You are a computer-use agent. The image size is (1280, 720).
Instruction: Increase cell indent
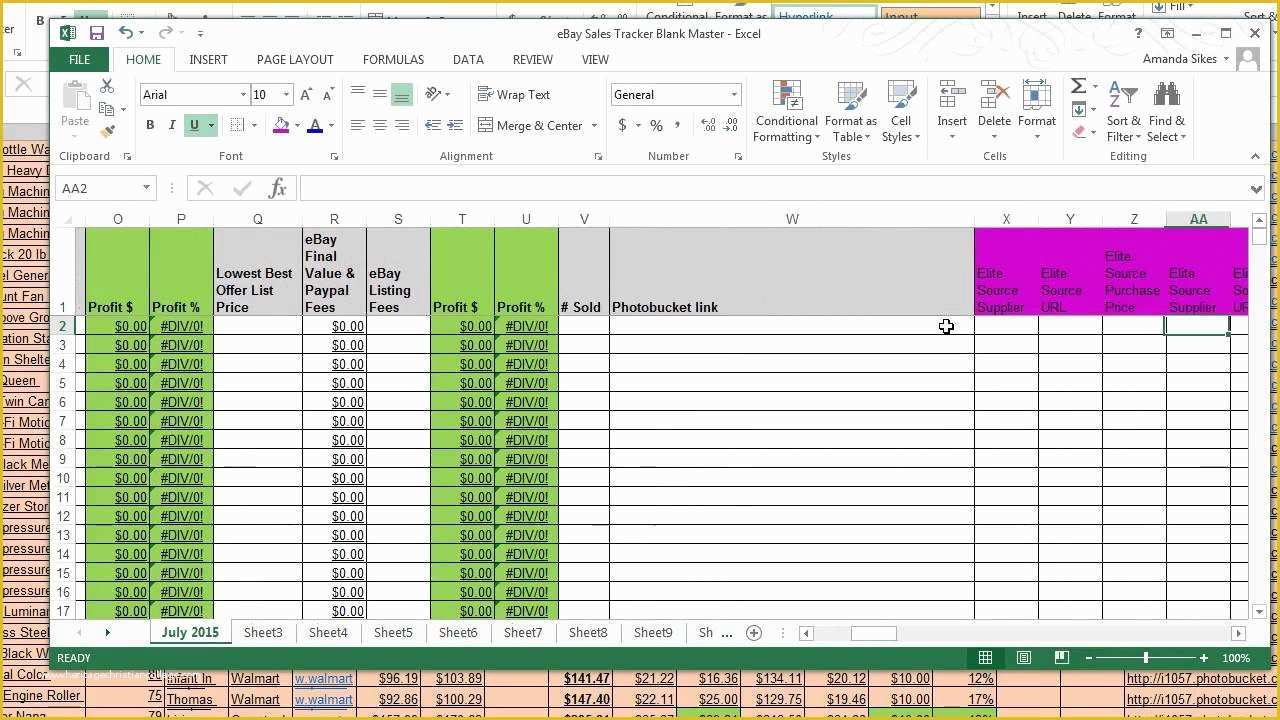[455, 125]
